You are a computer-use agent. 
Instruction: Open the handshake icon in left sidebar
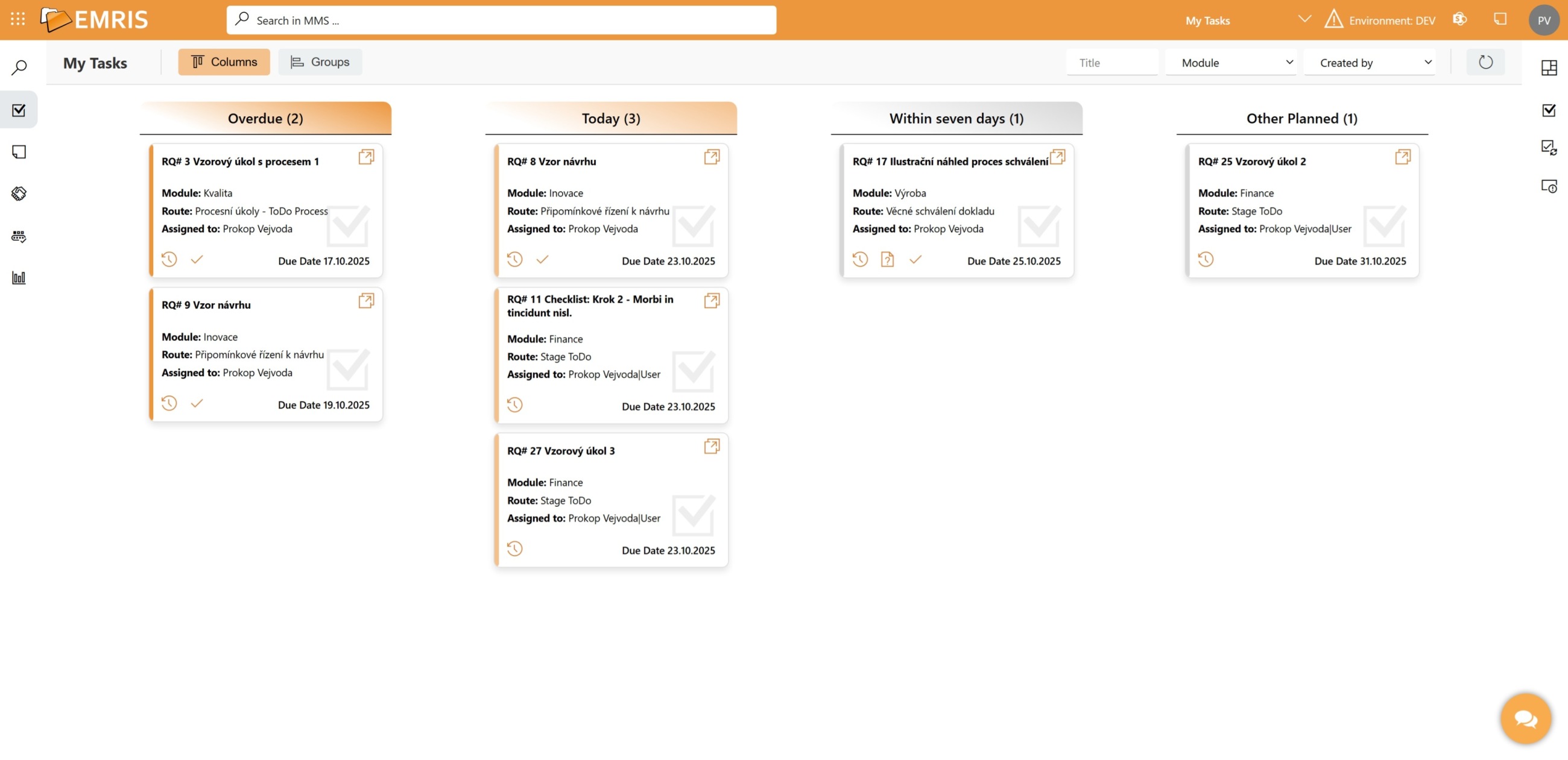coord(19,193)
